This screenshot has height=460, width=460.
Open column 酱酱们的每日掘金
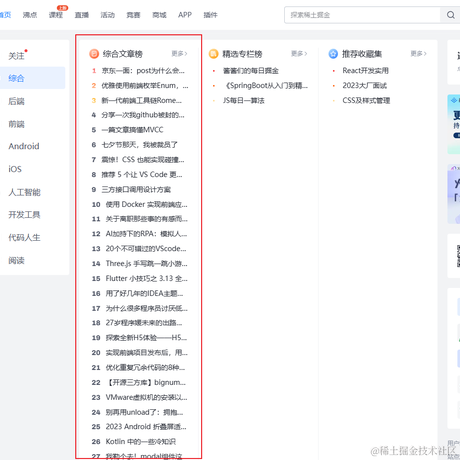pos(251,71)
